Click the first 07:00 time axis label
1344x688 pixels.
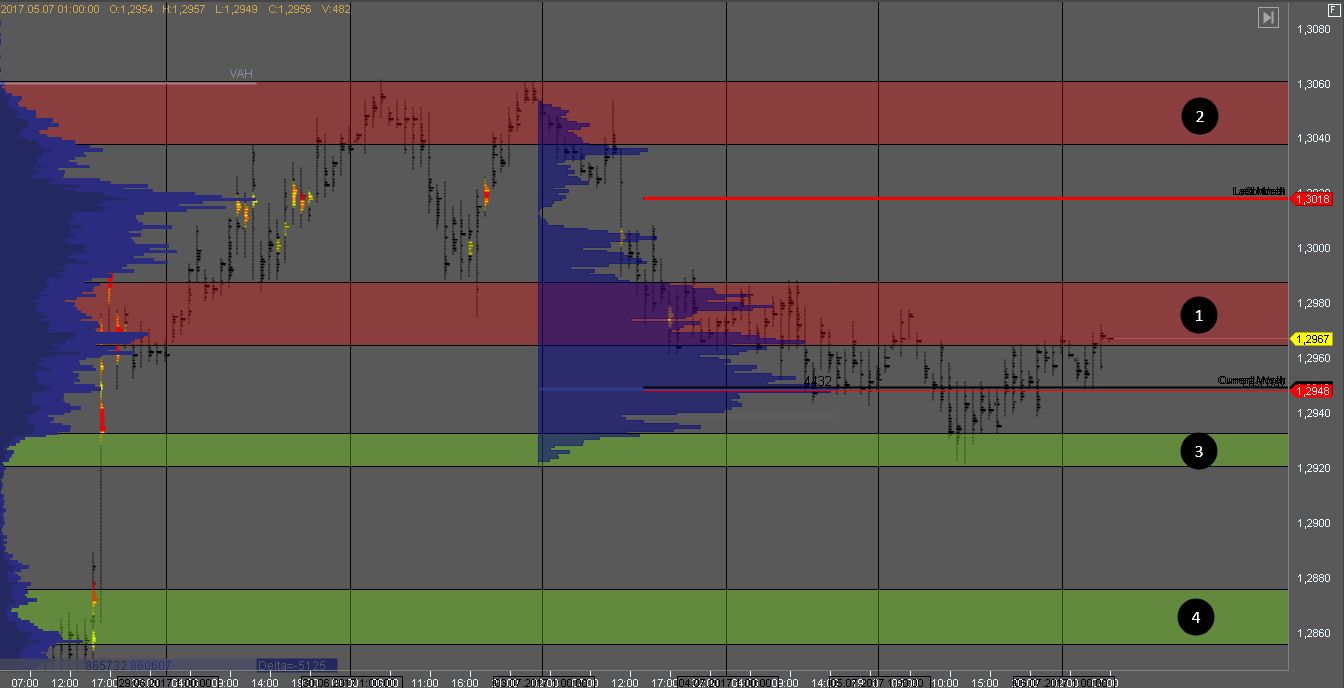pyautogui.click(x=28, y=682)
